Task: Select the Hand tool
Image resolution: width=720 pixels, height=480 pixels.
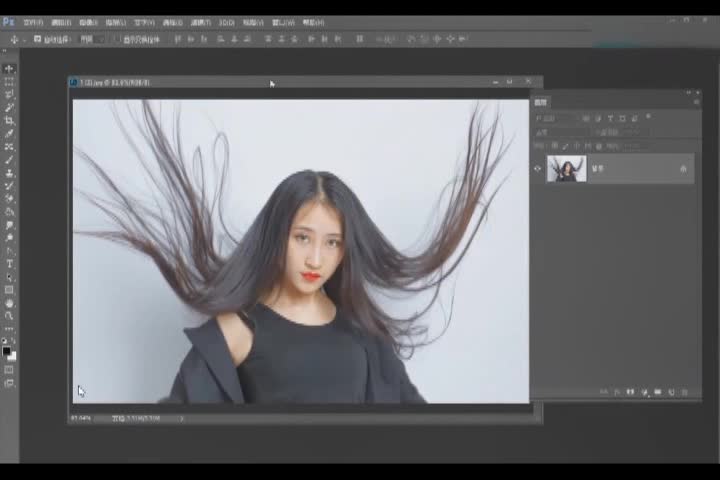Action: [10, 303]
